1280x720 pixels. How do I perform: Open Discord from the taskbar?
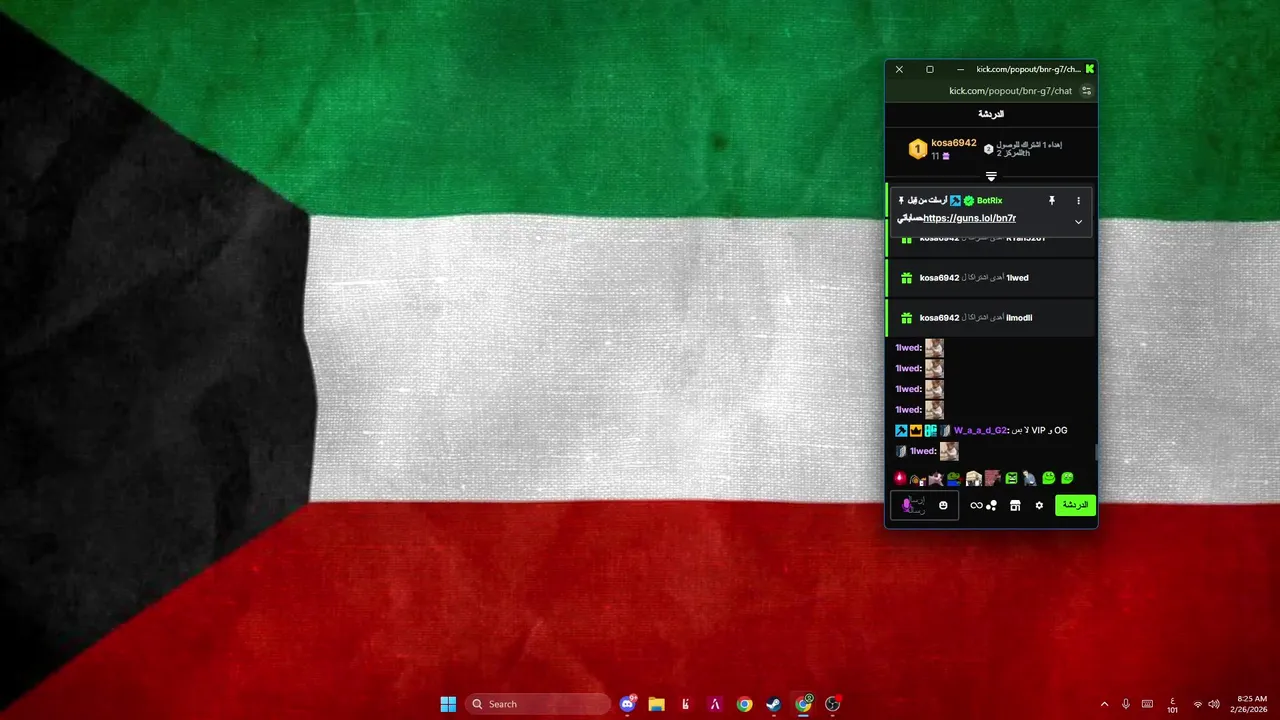(627, 704)
